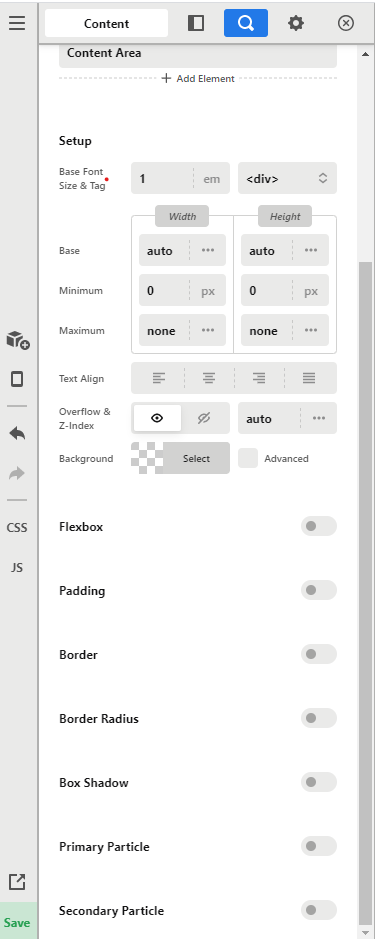Viewport: 375px width, 939px height.
Task: Turn on the Border Radius toggle
Action: [x=319, y=718]
